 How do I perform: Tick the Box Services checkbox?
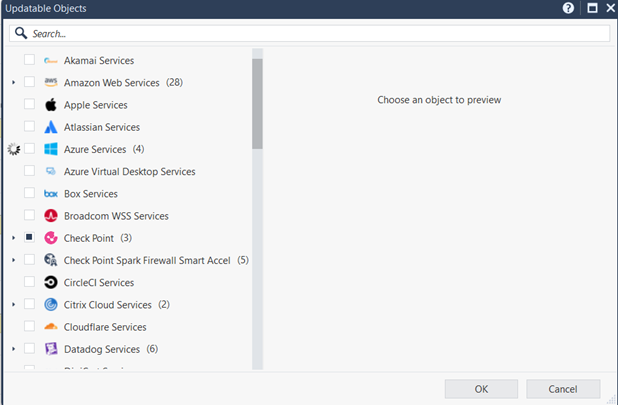[30, 193]
